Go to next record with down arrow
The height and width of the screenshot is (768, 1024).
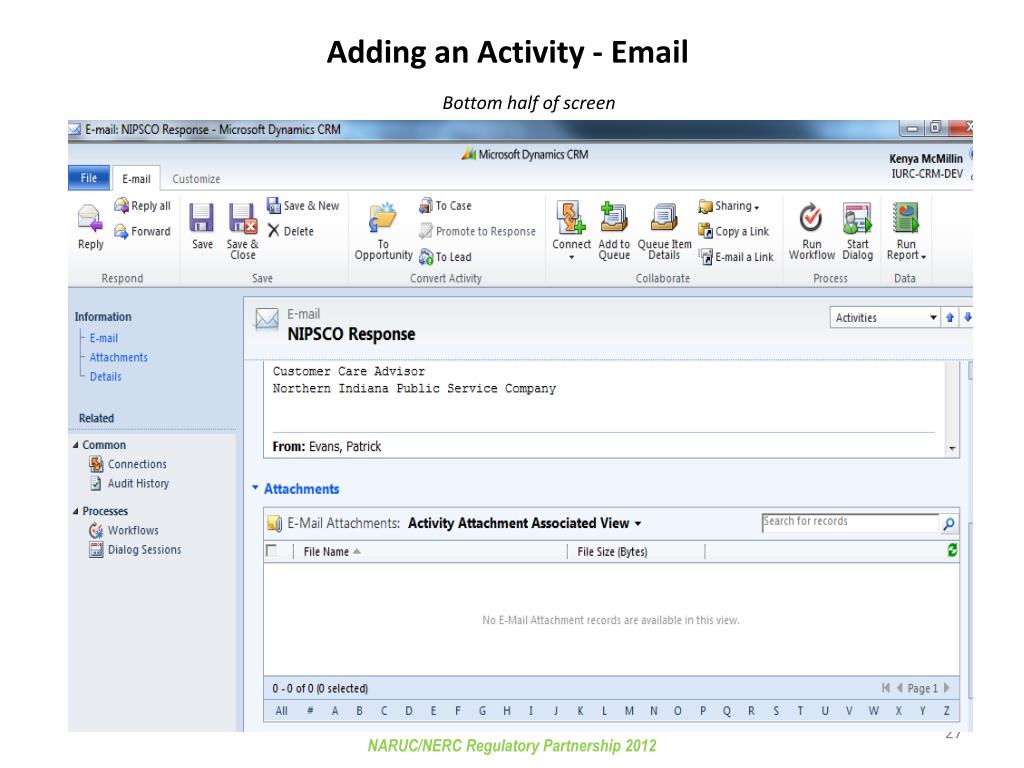point(968,317)
